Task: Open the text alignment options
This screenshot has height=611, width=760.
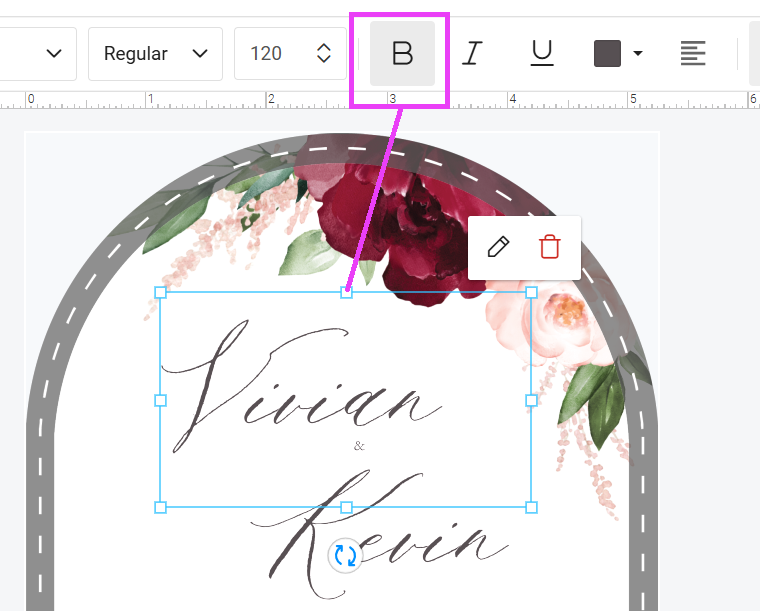Action: click(x=693, y=53)
